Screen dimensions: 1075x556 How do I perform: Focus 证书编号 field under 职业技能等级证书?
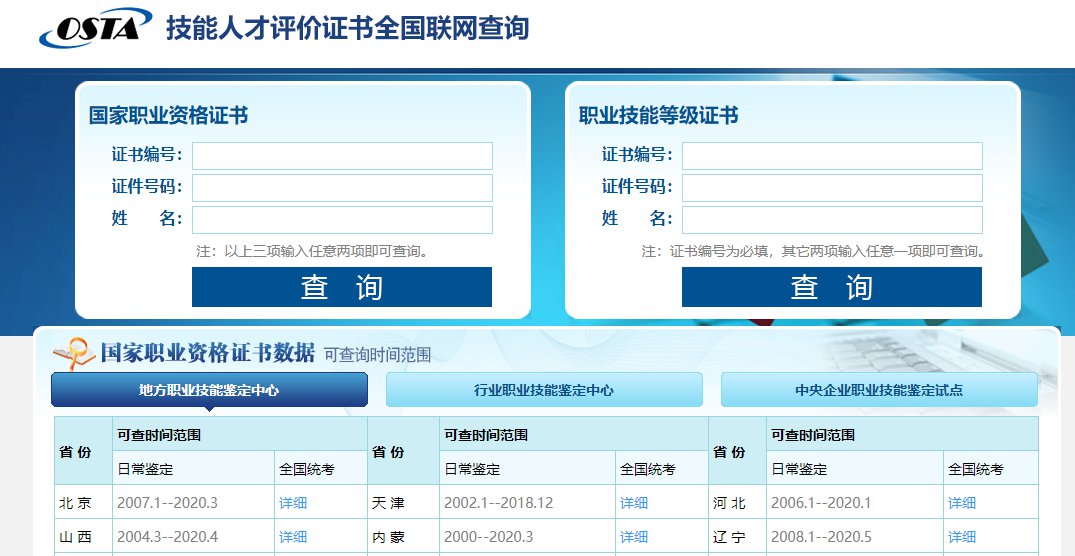tap(832, 156)
